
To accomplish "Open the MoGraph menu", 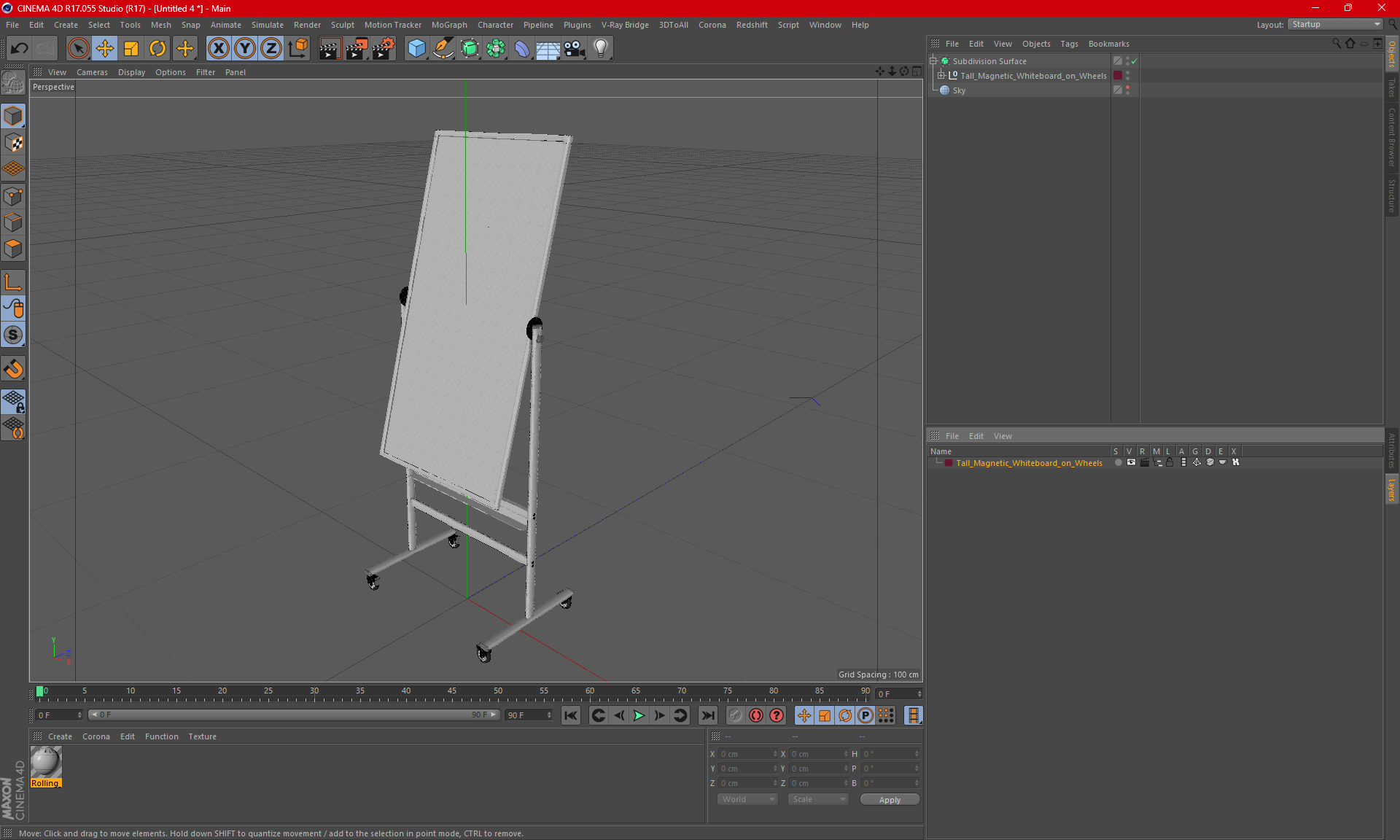I will click(449, 25).
